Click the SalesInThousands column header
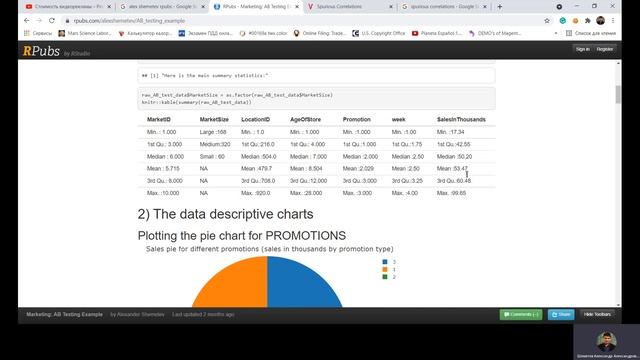640x360 pixels. [x=461, y=120]
